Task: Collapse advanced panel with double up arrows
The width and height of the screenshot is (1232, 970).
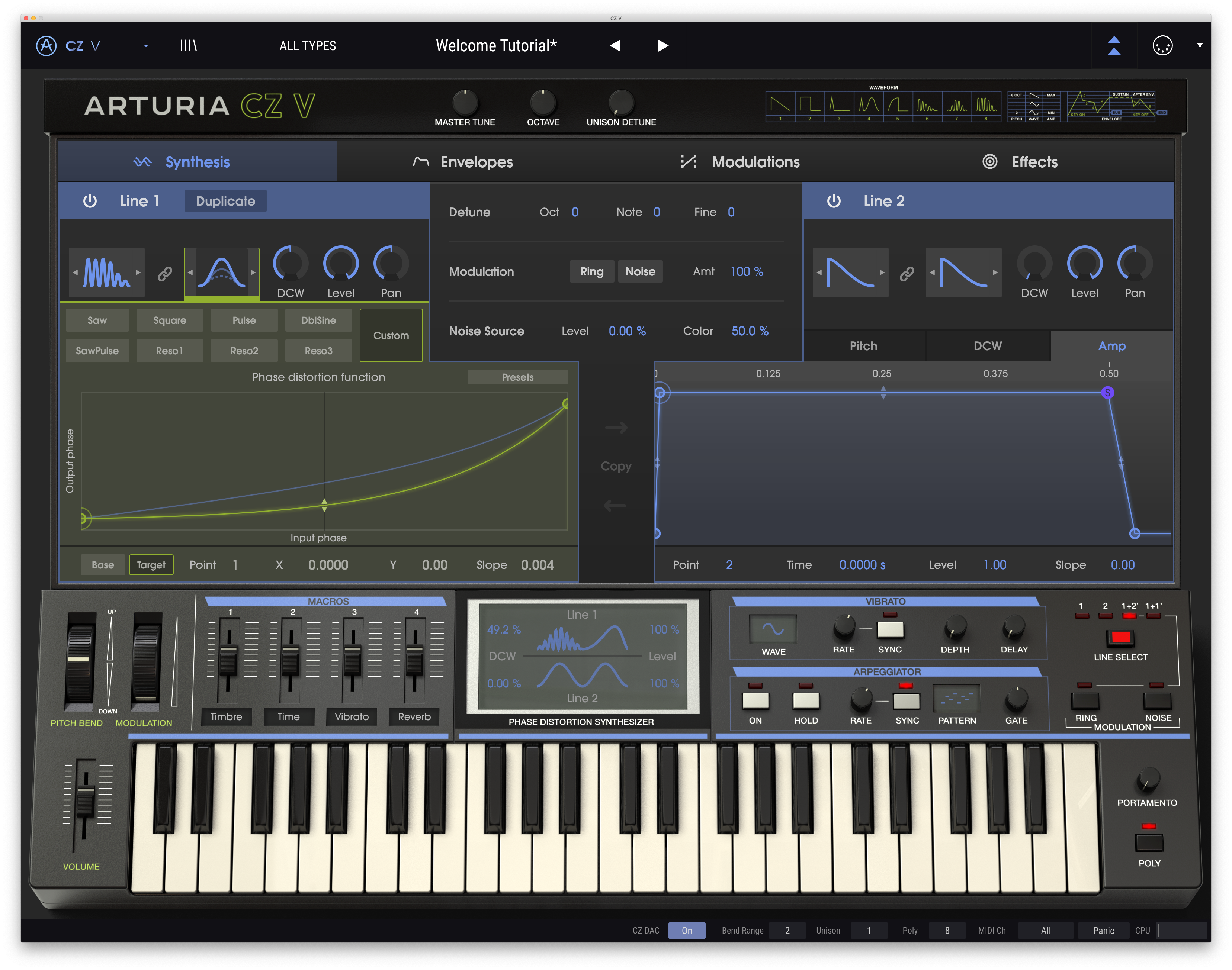Action: (1114, 45)
